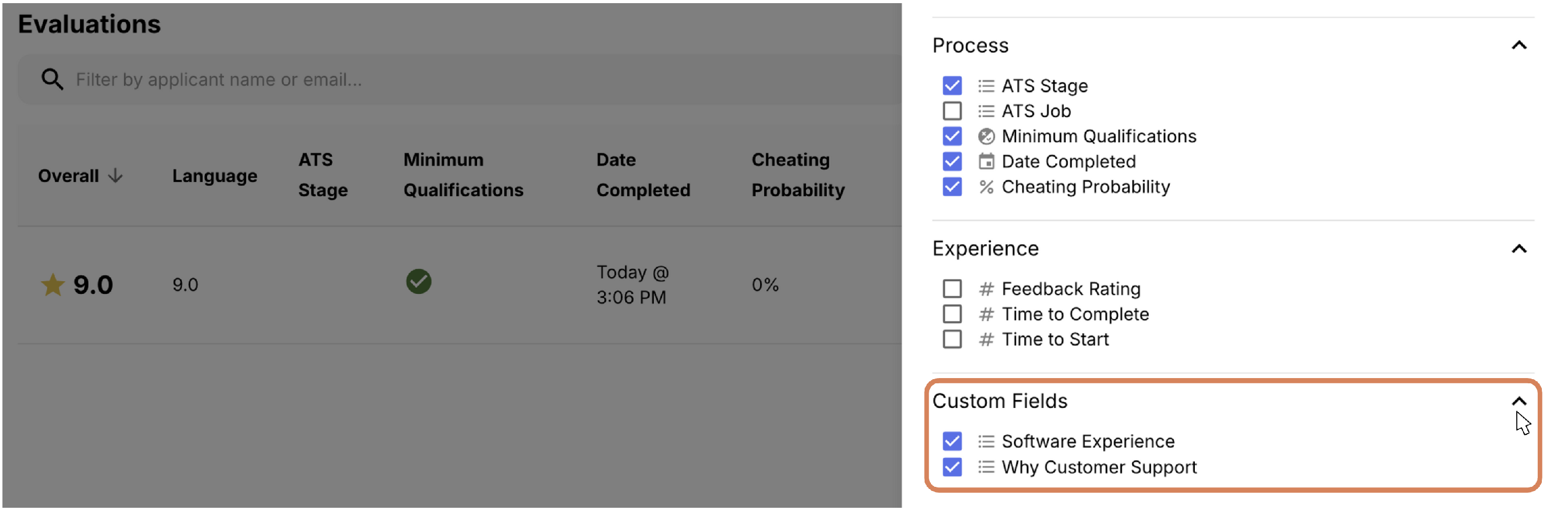Screen dimensions: 1568x513
Task: Collapse the Custom Fields section chevron
Action: pyautogui.click(x=1519, y=401)
